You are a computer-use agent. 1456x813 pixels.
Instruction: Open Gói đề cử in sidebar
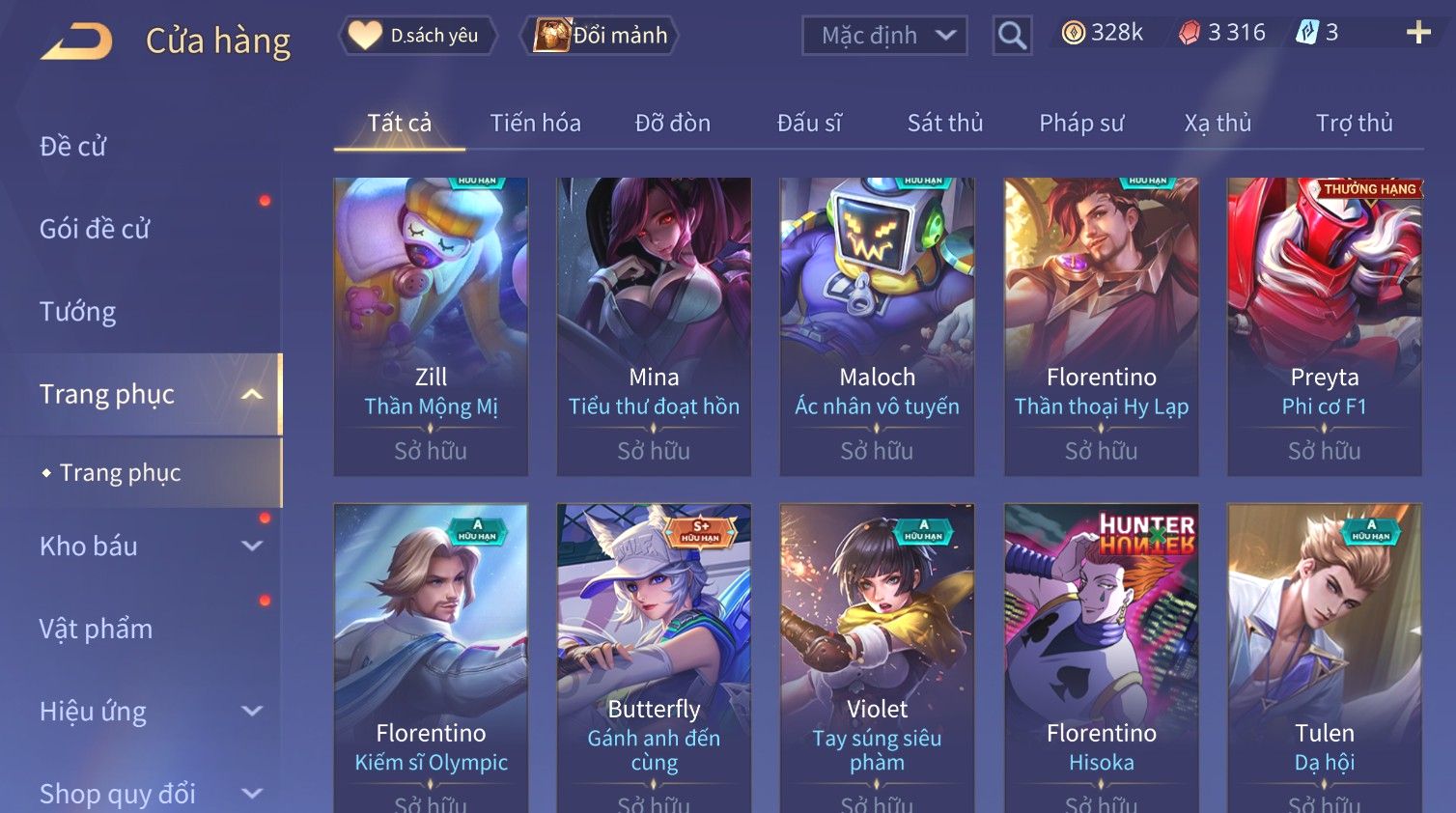pyautogui.click(x=95, y=229)
